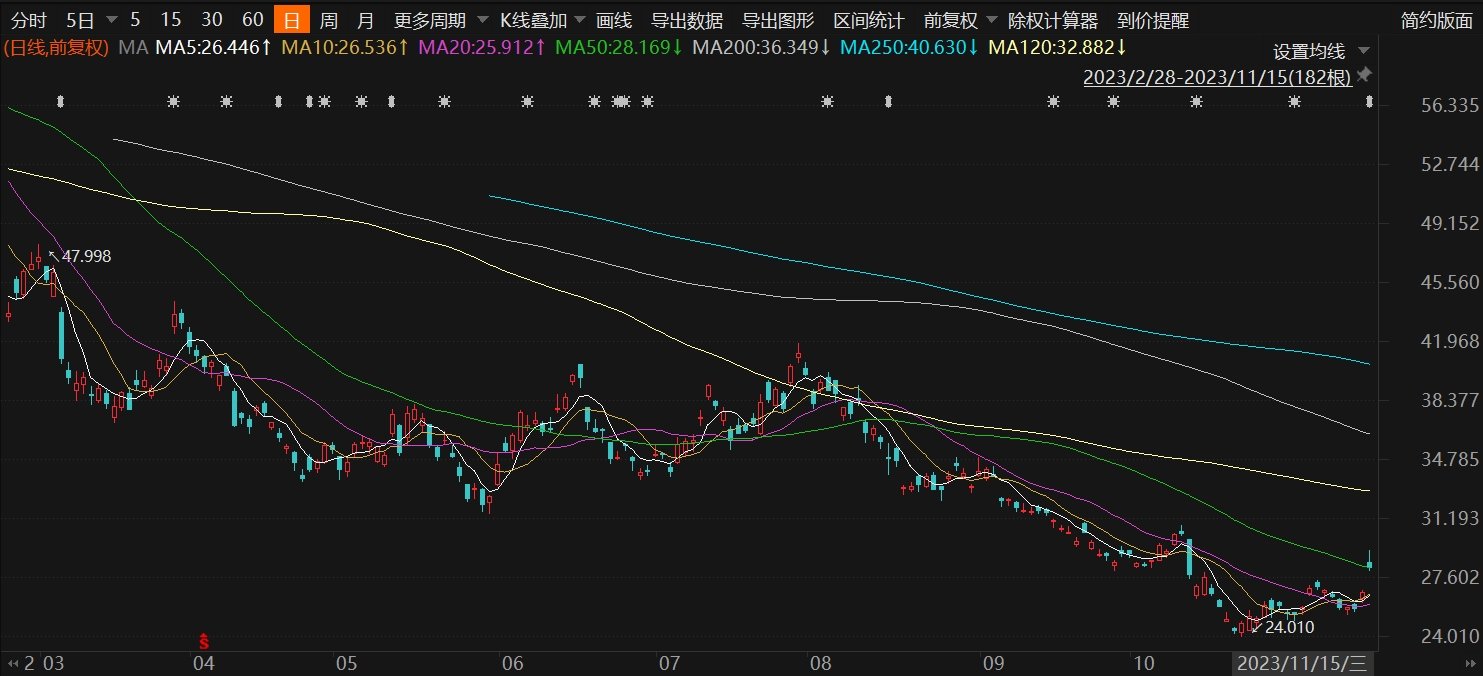Click 导出数据 to export data

tap(687, 20)
